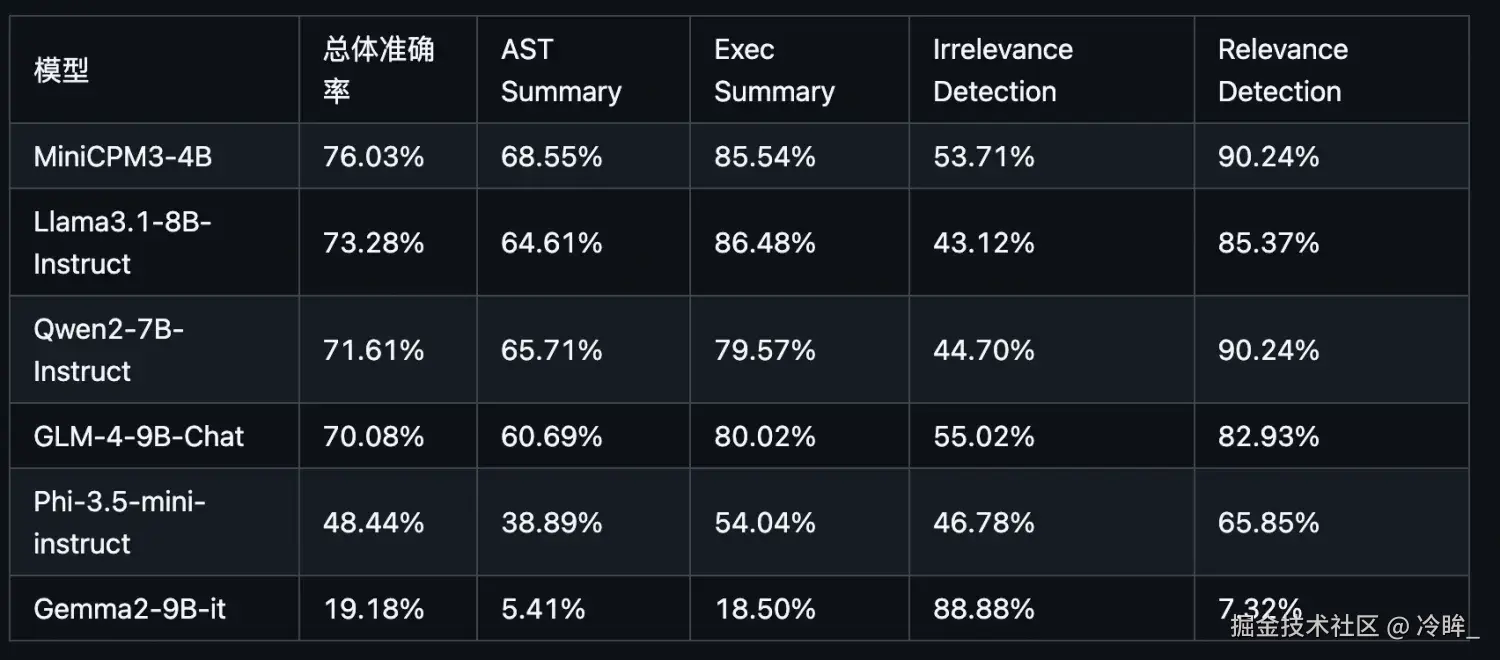
Task: Select the Exec Summary header cell
Action: click(774, 70)
